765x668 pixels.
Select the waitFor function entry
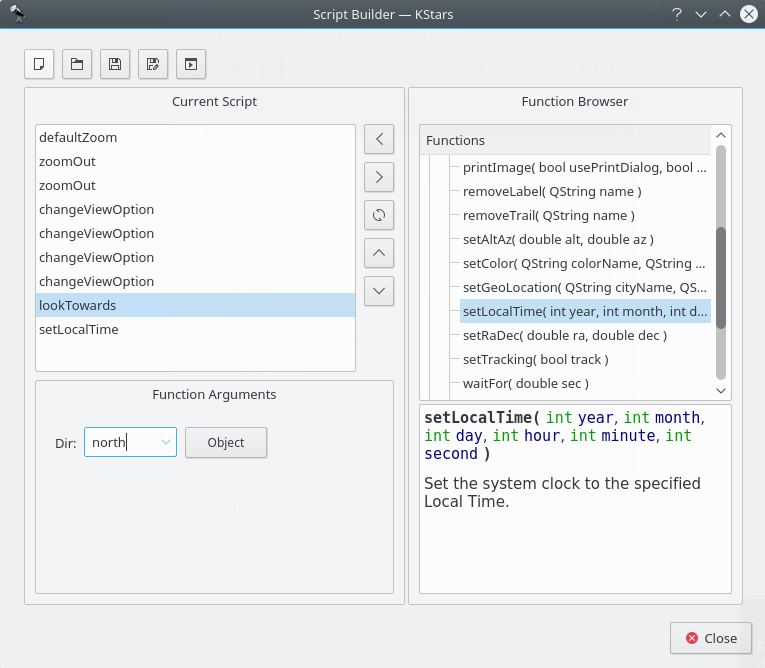(525, 383)
